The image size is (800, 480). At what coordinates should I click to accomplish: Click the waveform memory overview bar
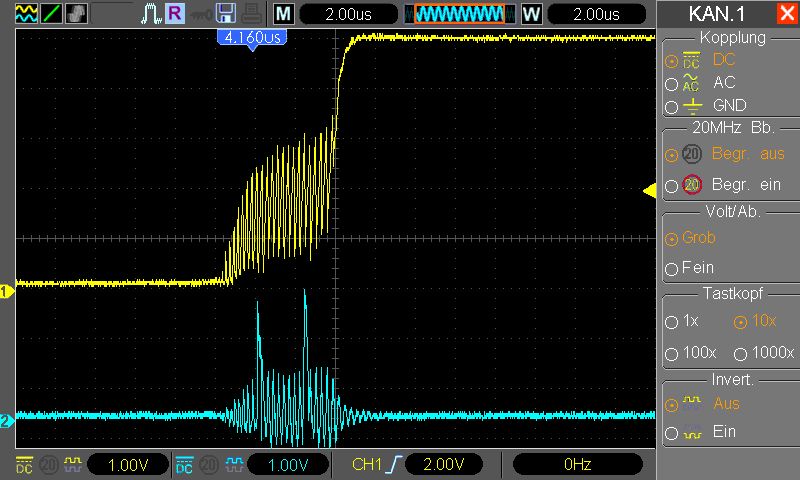pos(459,14)
